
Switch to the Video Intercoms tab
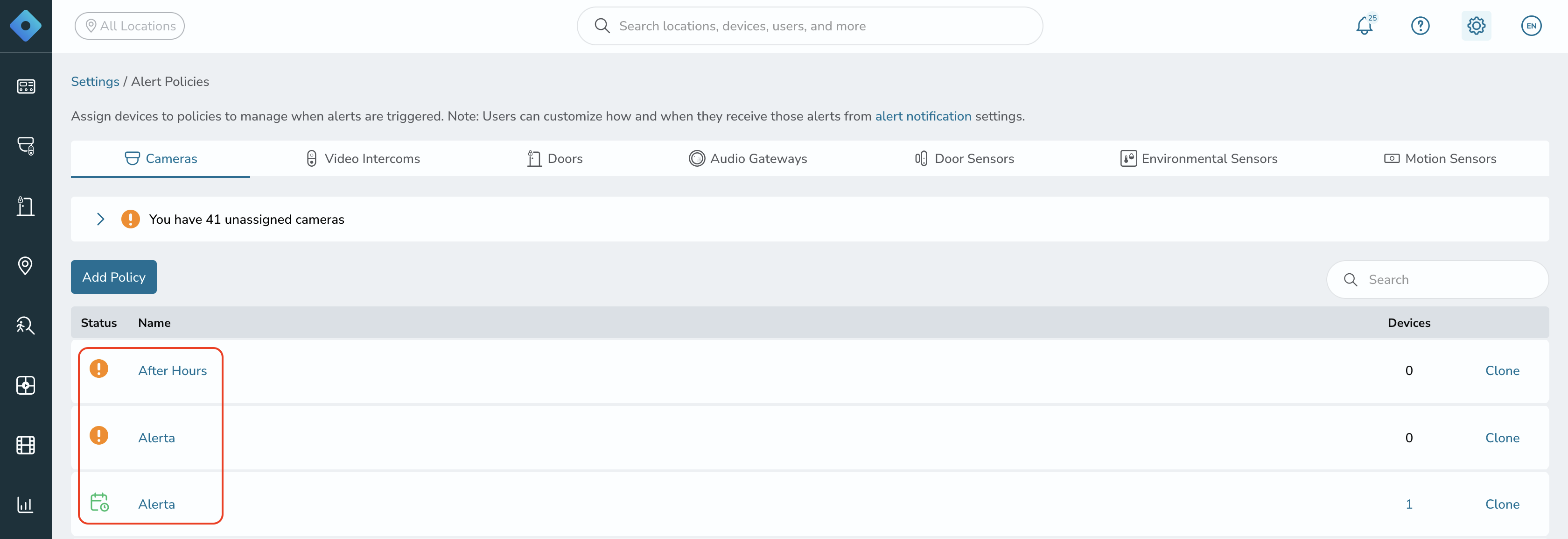[x=364, y=158]
